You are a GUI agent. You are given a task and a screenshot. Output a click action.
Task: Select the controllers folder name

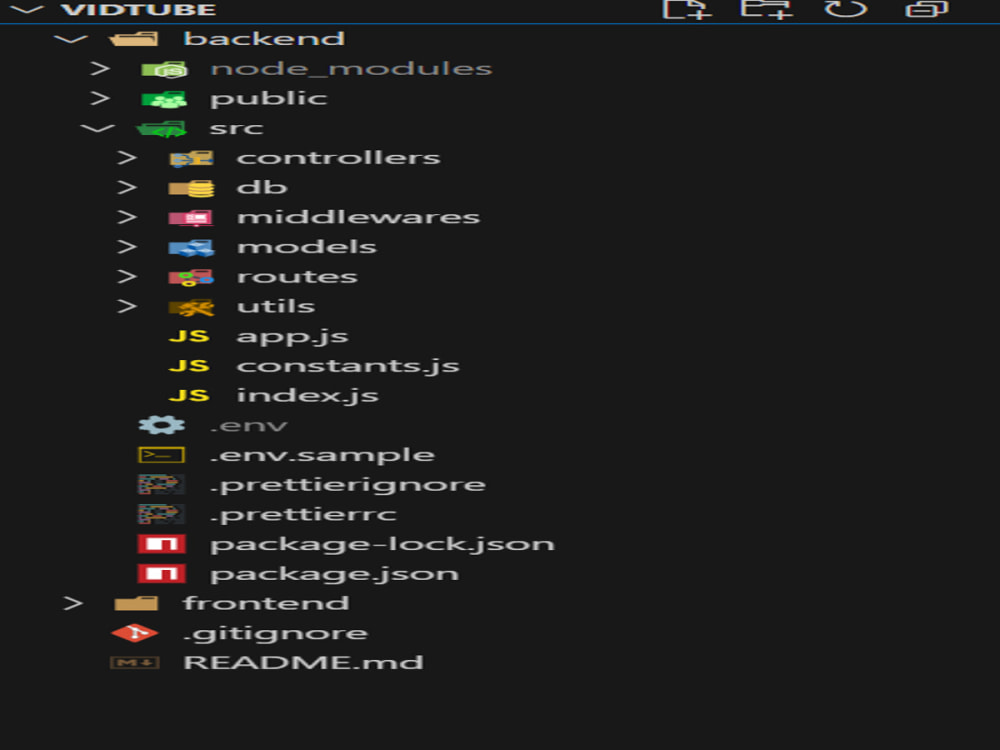(x=339, y=158)
